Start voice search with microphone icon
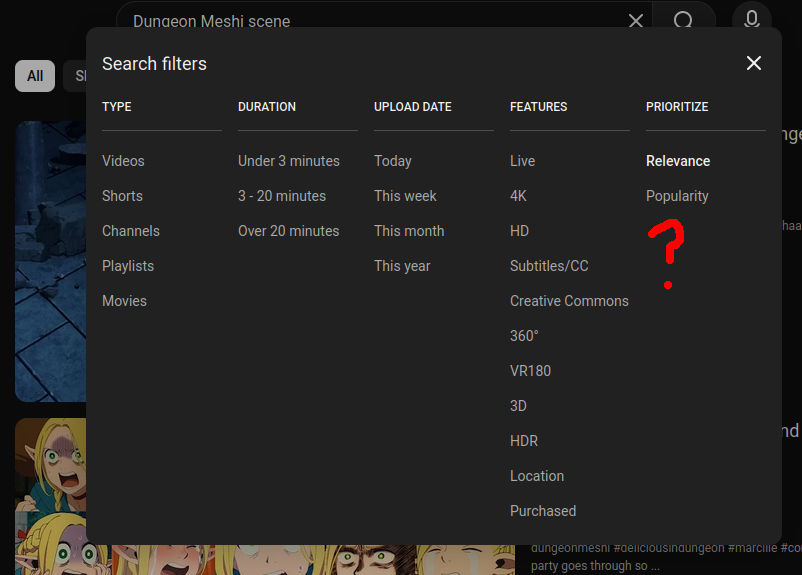 751,18
